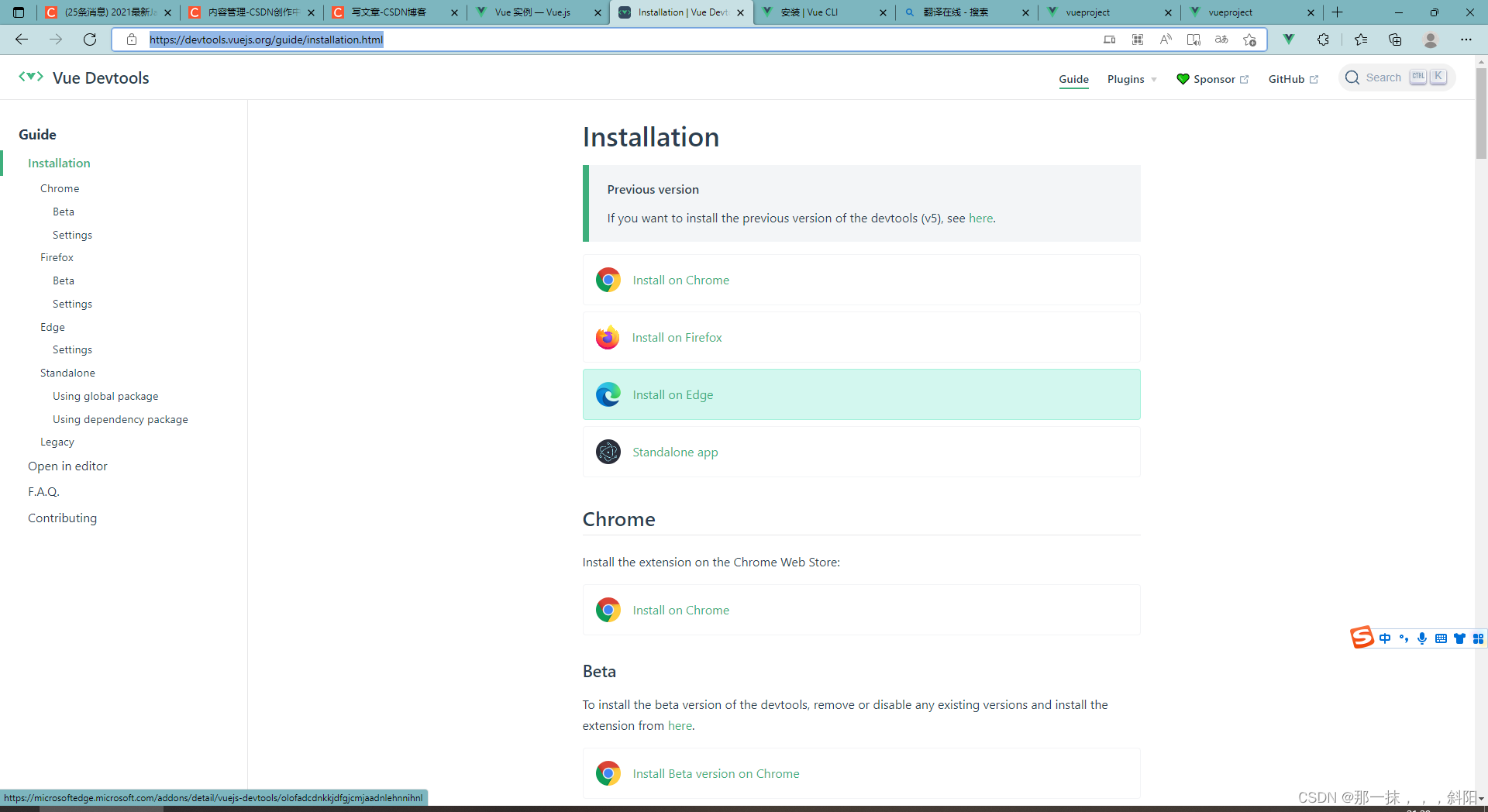The image size is (1488, 812).
Task: Select the Guide nav item
Action: (x=1073, y=79)
